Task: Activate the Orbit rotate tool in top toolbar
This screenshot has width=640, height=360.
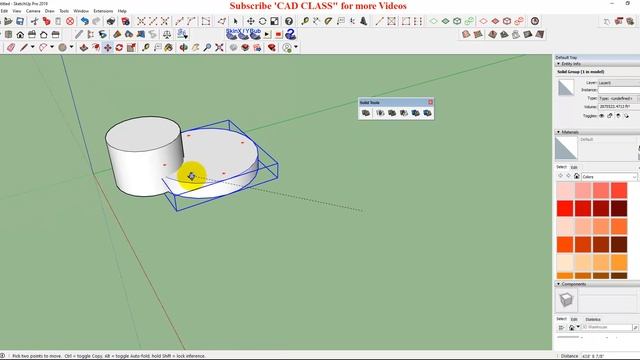Action: tap(262, 21)
